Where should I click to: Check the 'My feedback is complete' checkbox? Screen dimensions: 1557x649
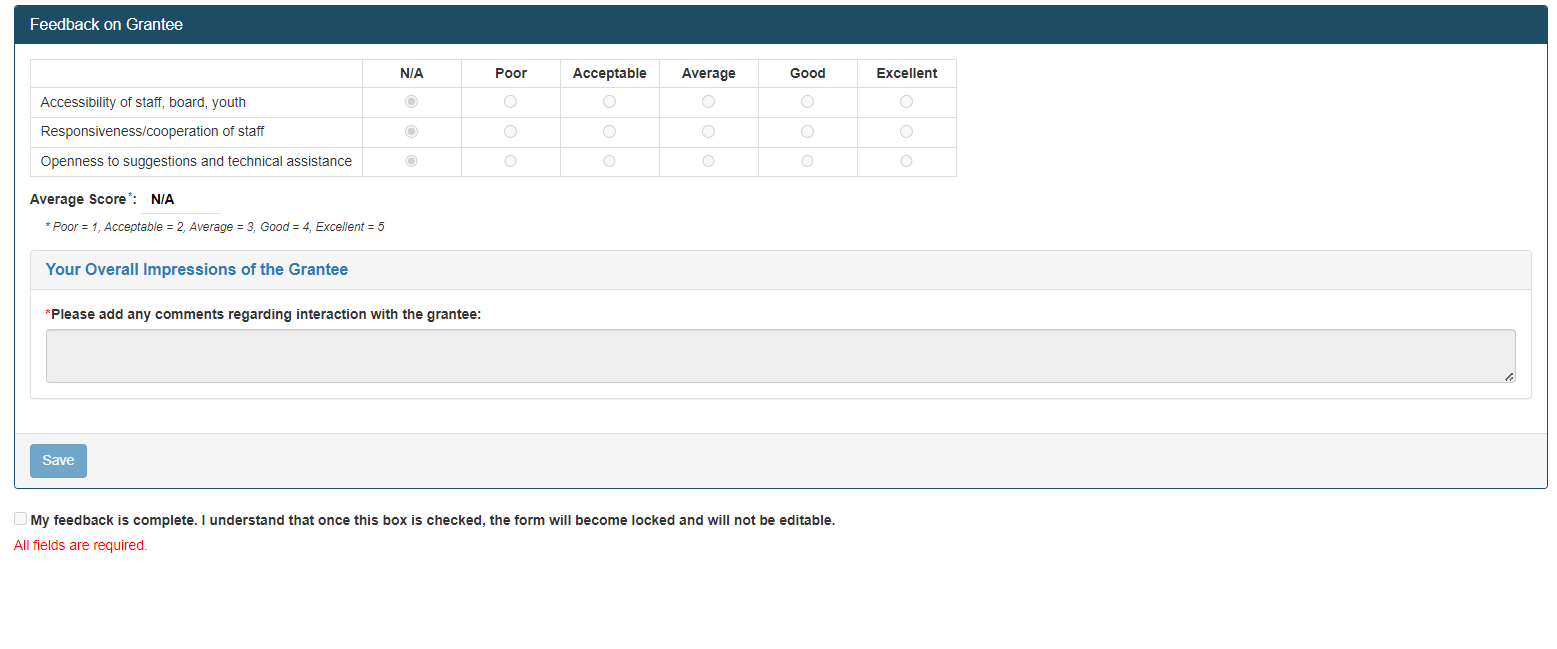click(x=21, y=519)
